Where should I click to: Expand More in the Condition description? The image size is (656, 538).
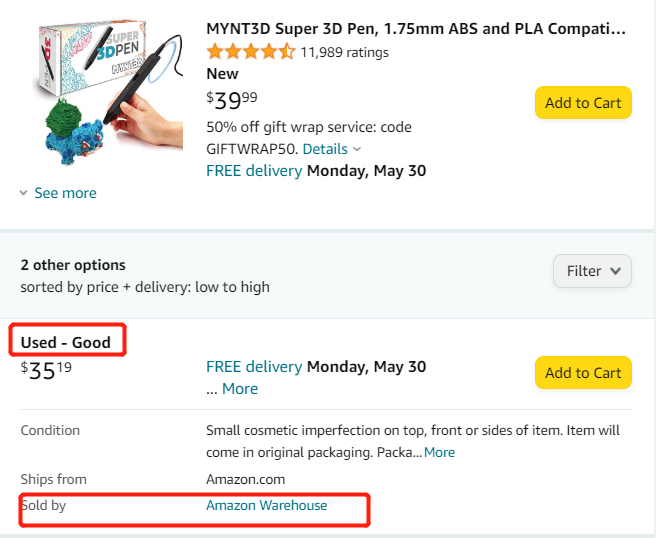click(x=439, y=452)
